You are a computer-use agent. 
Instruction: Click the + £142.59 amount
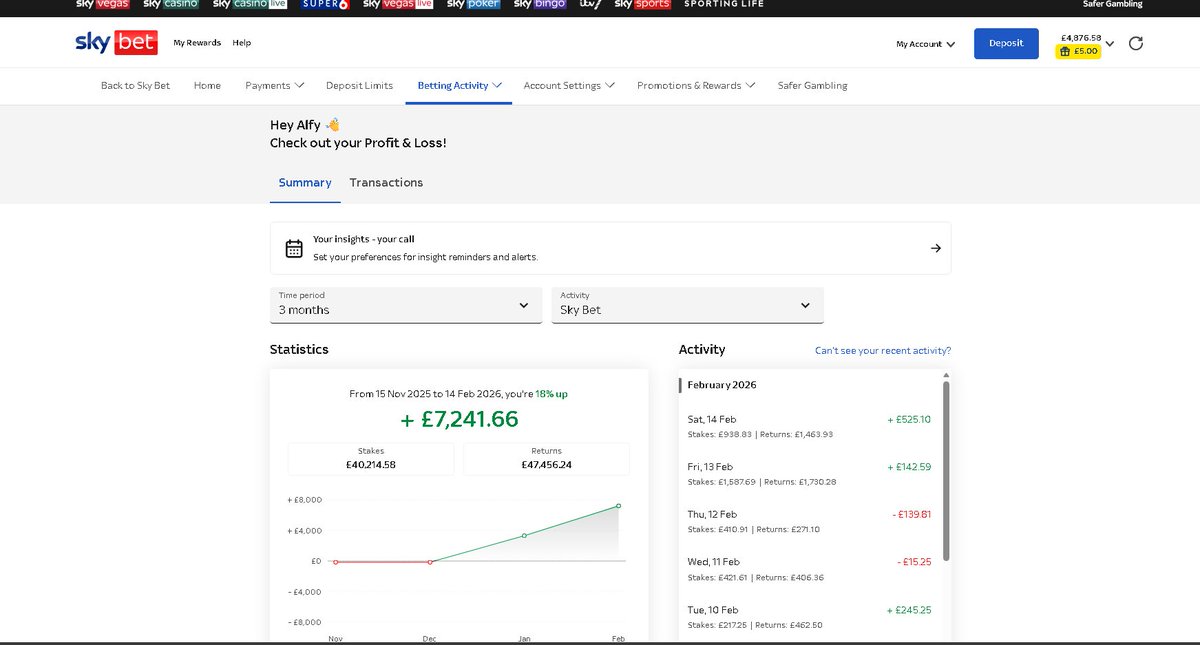point(909,467)
